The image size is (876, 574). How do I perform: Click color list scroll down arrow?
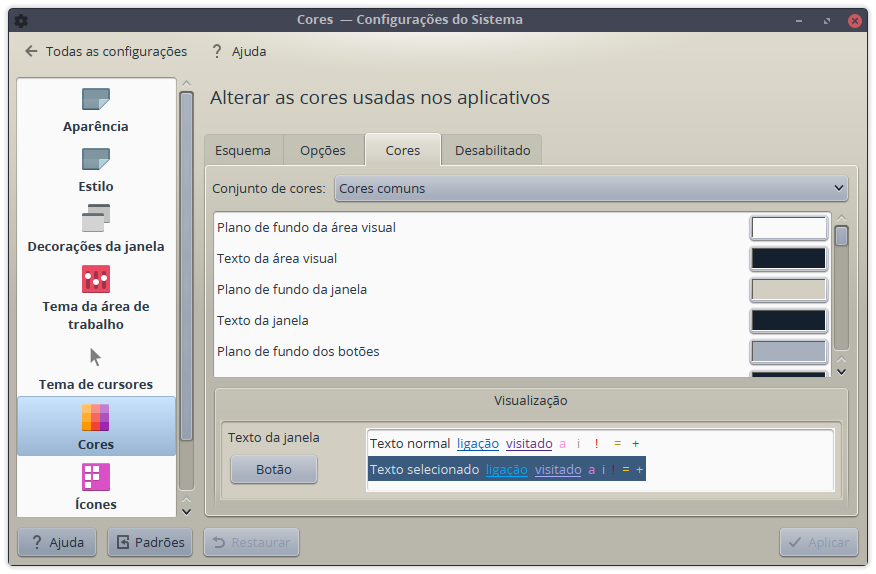[x=841, y=372]
